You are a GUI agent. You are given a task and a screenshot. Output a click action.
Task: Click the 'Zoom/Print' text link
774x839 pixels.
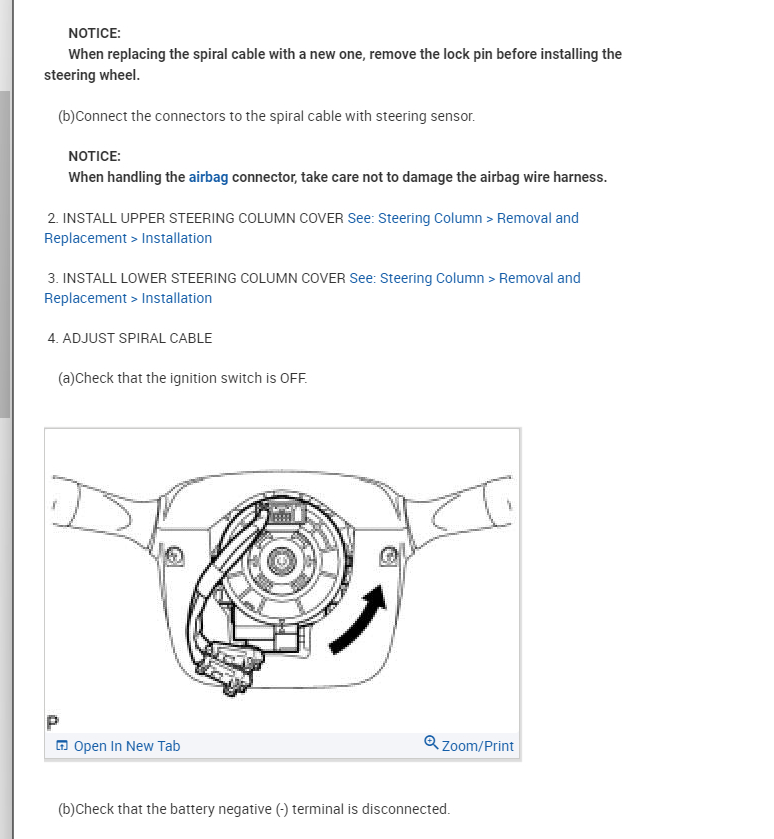click(x=478, y=746)
